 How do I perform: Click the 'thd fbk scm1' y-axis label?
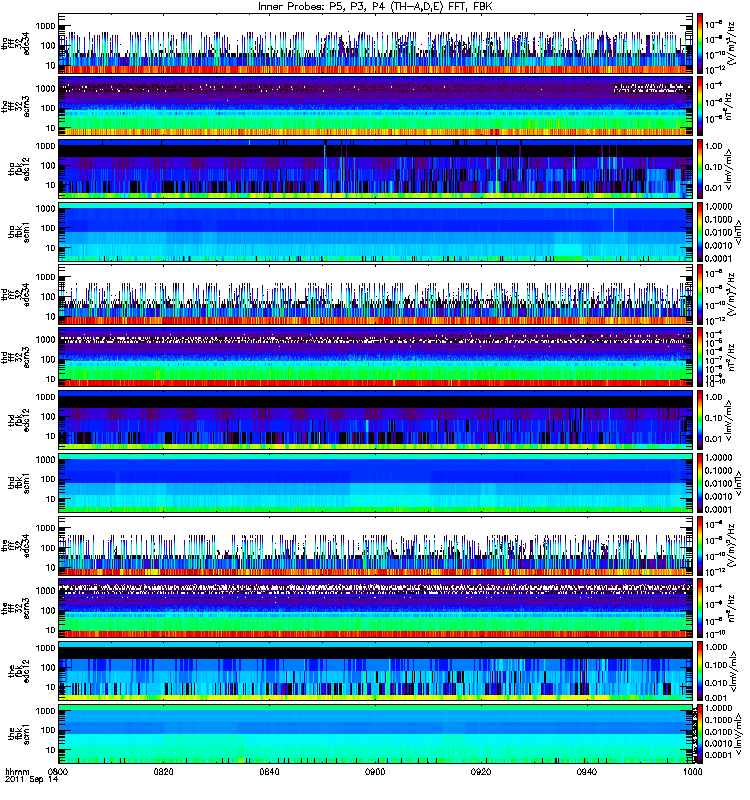coord(19,483)
